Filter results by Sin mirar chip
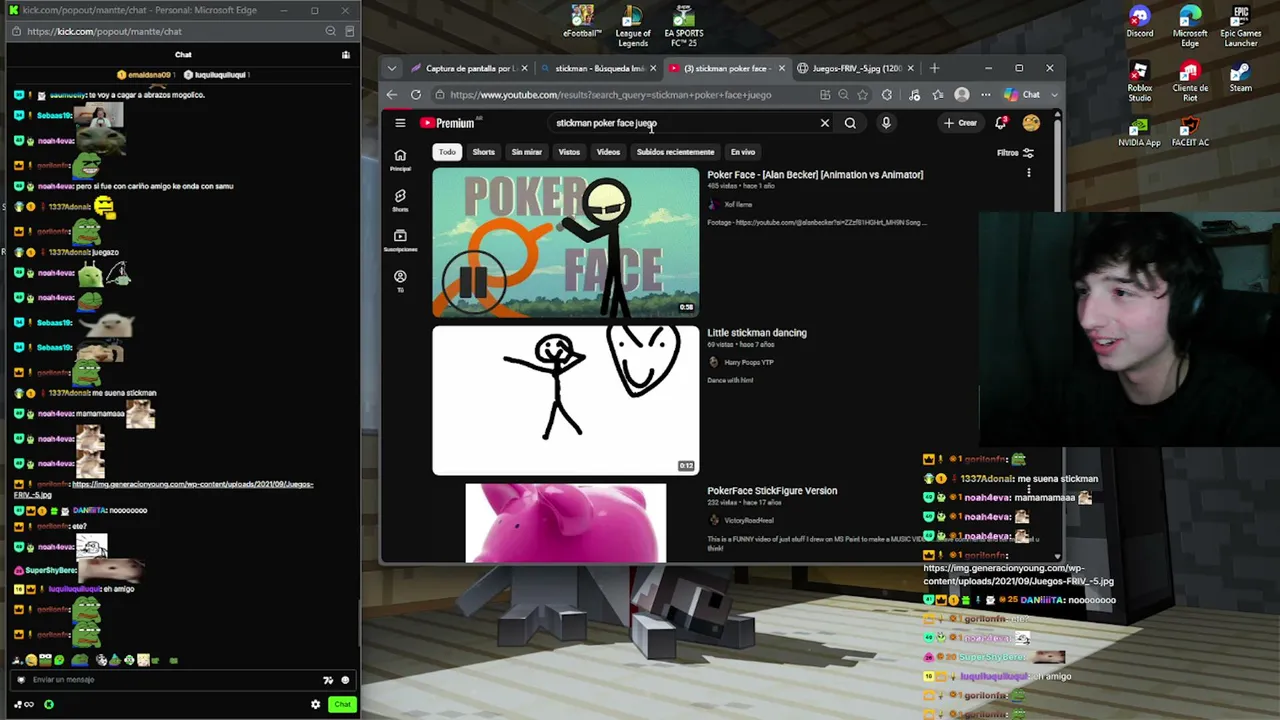The width and height of the screenshot is (1280, 720). click(527, 152)
